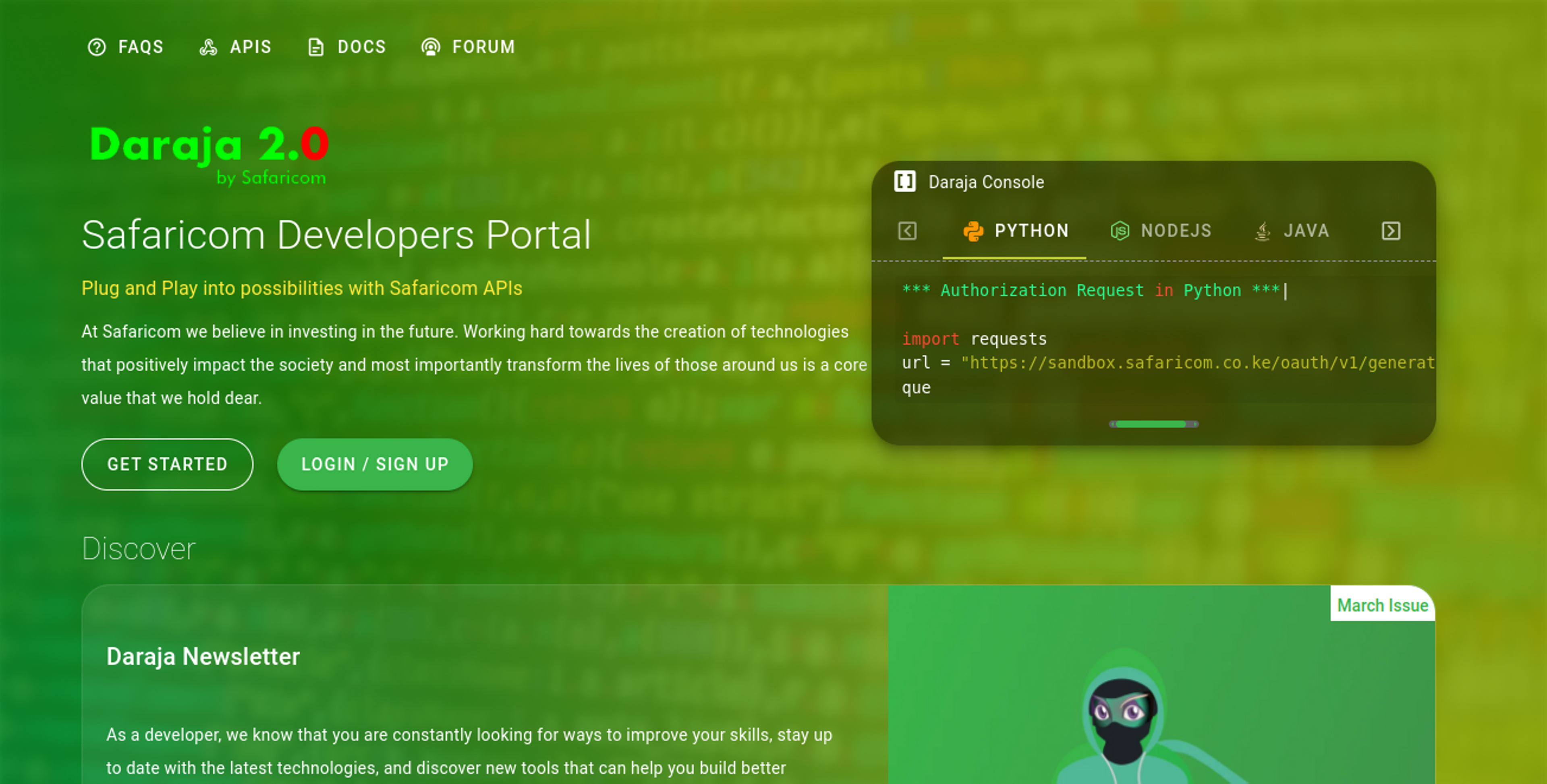Click the GET STARTED button

click(x=168, y=465)
